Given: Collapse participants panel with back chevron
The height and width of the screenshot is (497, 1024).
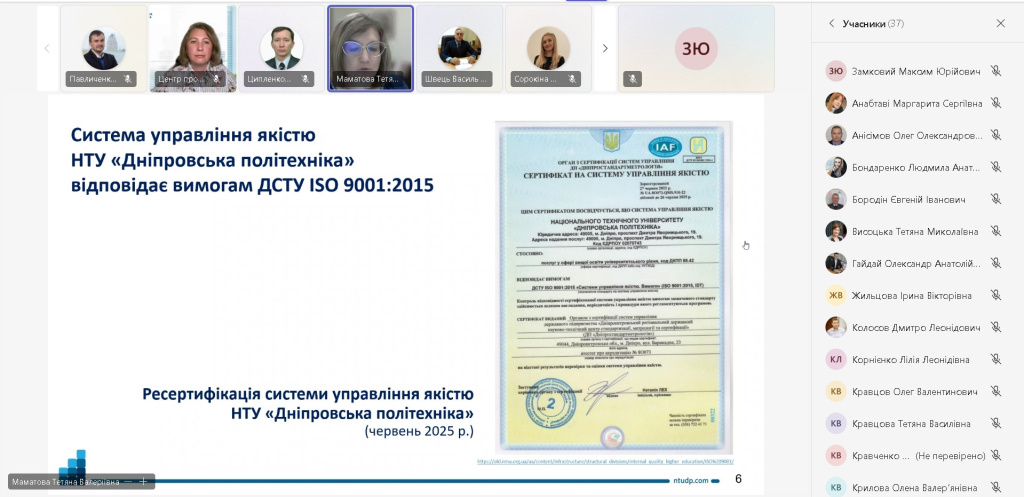Looking at the screenshot, I should point(831,24).
